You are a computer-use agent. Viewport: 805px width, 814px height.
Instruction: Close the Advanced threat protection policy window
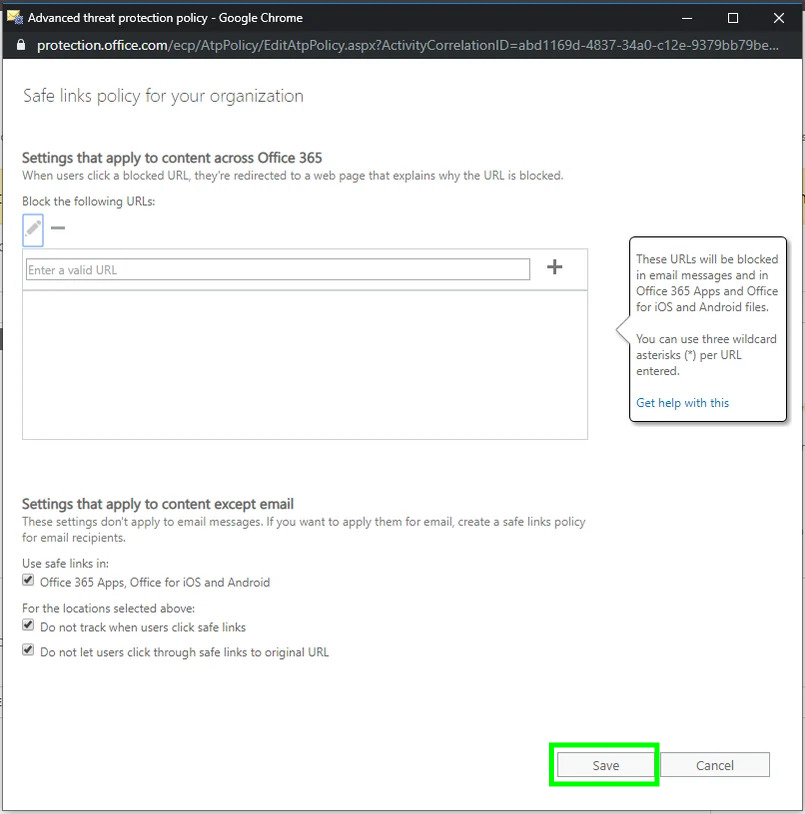(779, 18)
